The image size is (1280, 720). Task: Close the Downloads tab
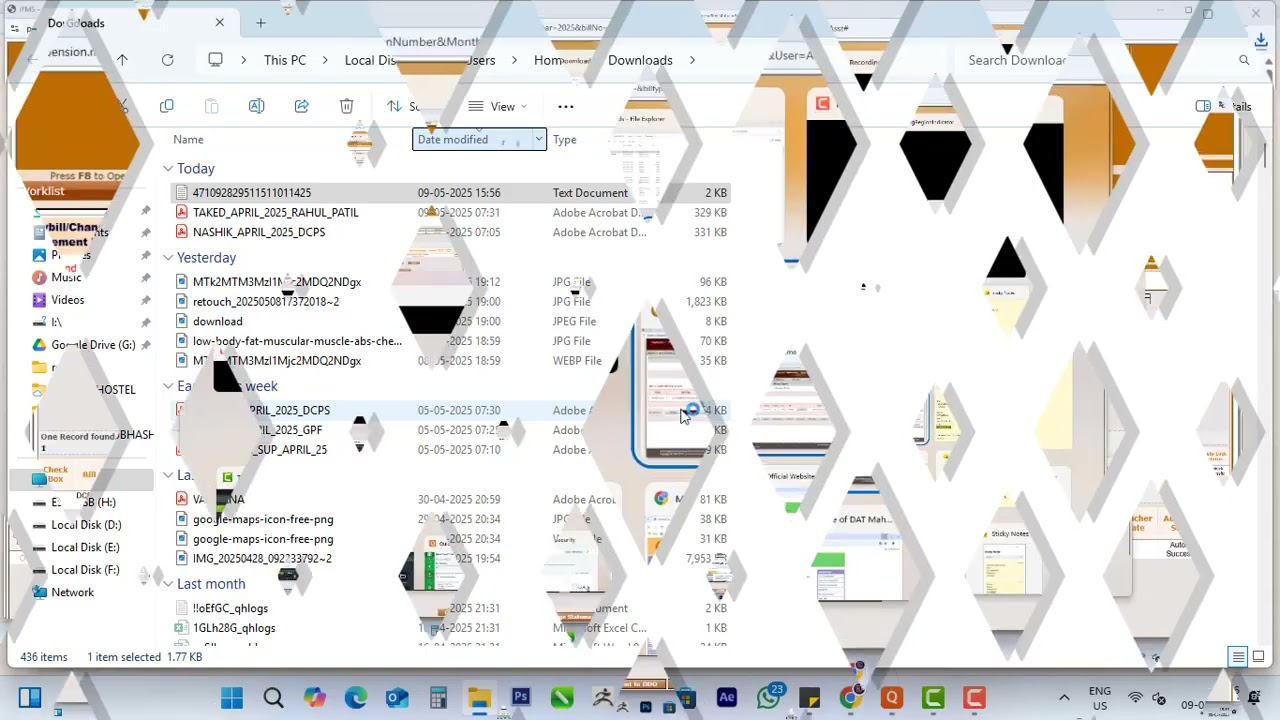pyautogui.click(x=220, y=22)
